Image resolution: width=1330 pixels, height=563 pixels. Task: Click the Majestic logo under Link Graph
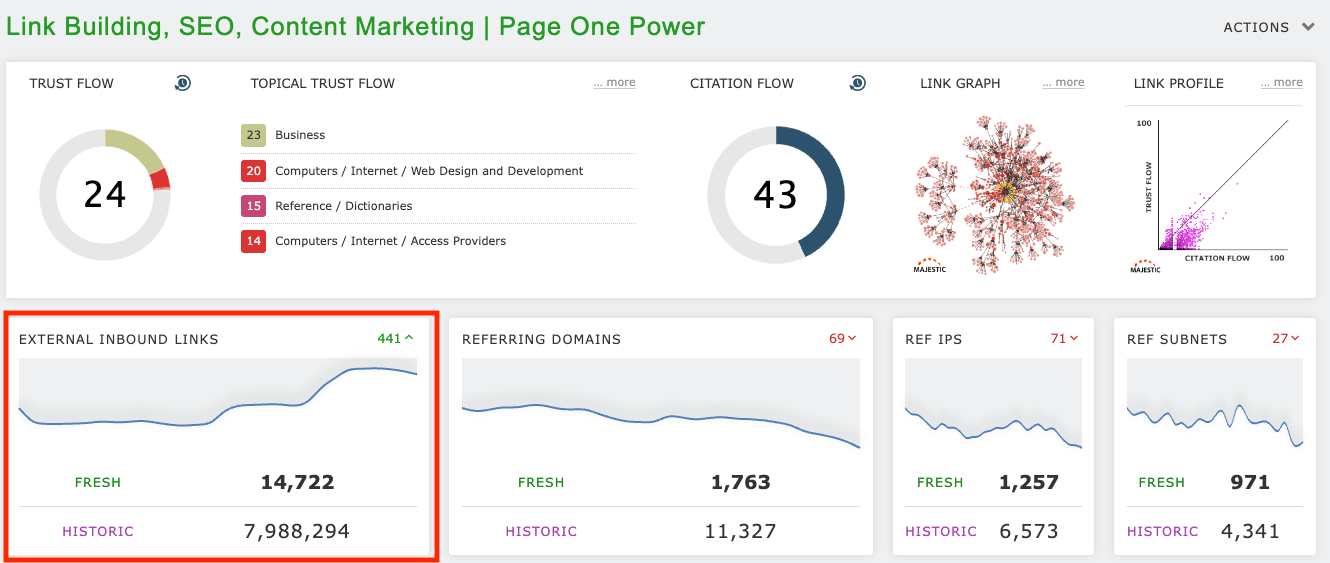tap(930, 266)
